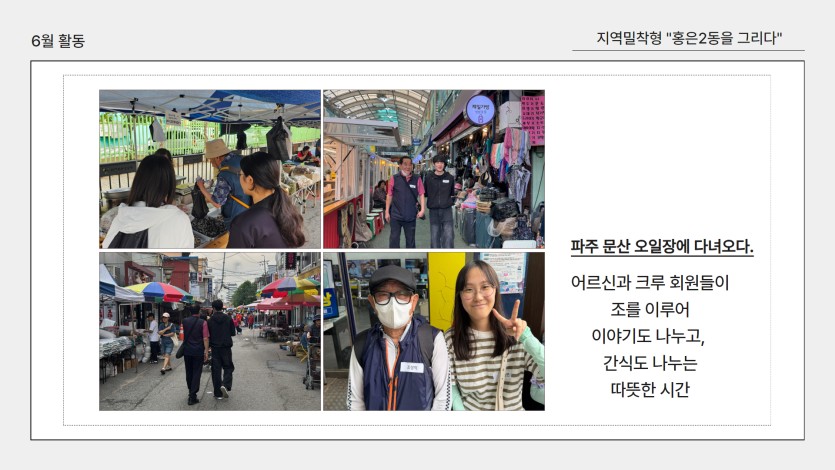This screenshot has height=470, width=835.
Task: Click the pink notice sign above clothing stall
Action: 532,120
